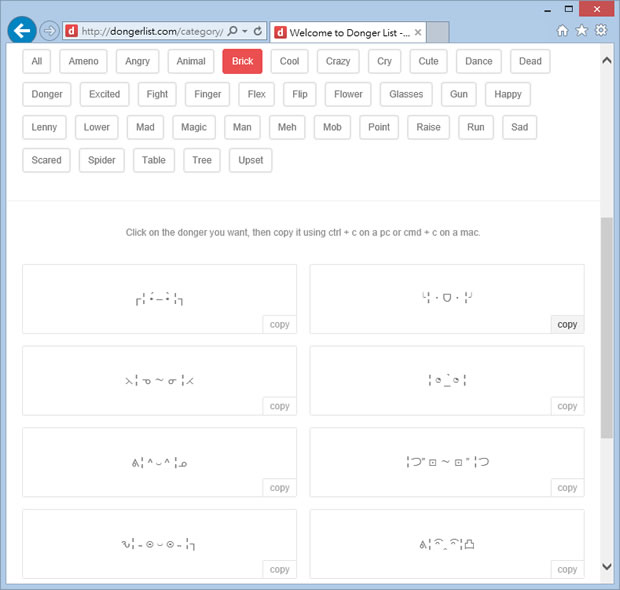
Task: Open the browser home page icon
Action: [x=563, y=31]
